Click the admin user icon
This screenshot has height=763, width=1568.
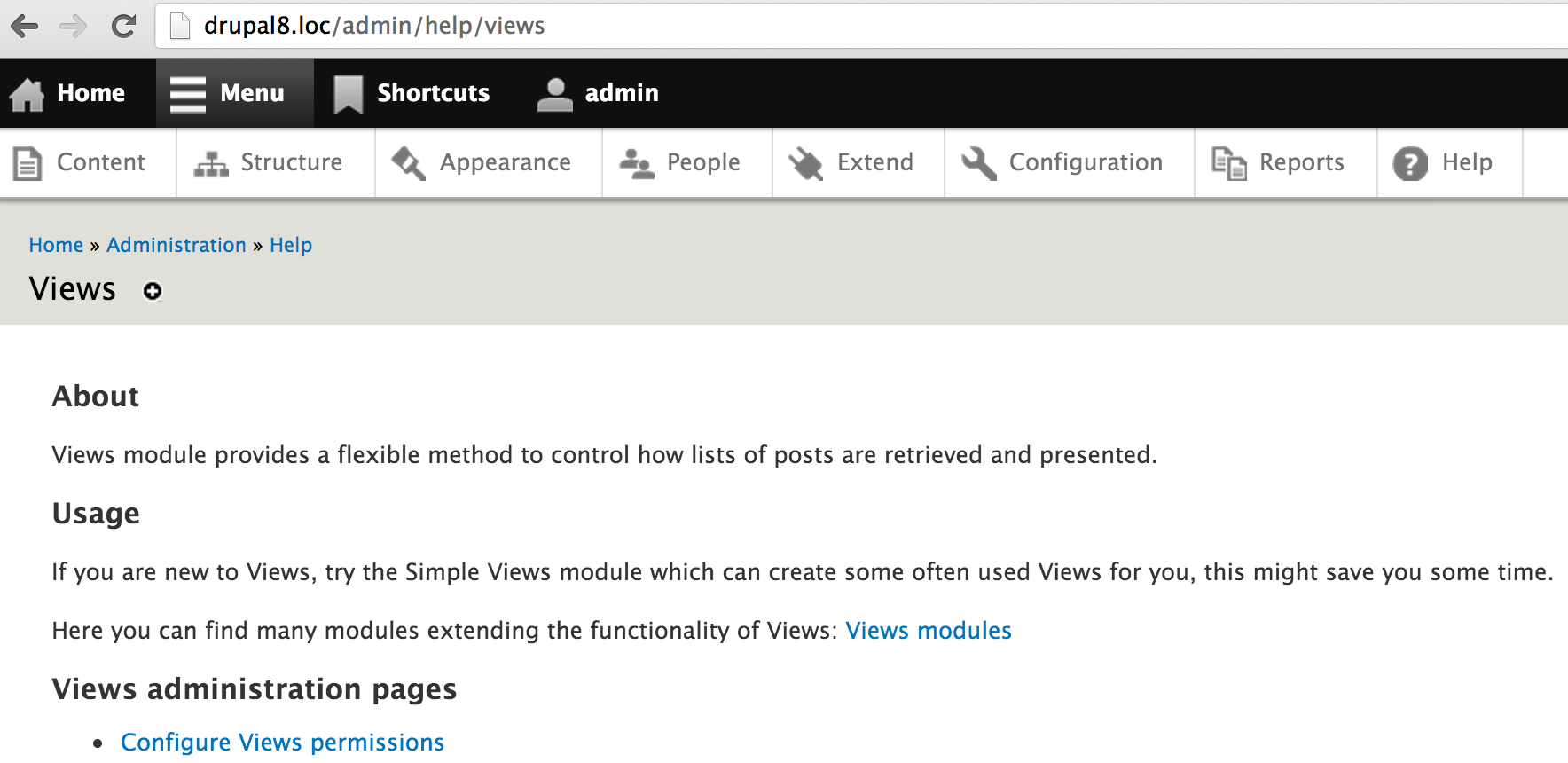tap(555, 94)
